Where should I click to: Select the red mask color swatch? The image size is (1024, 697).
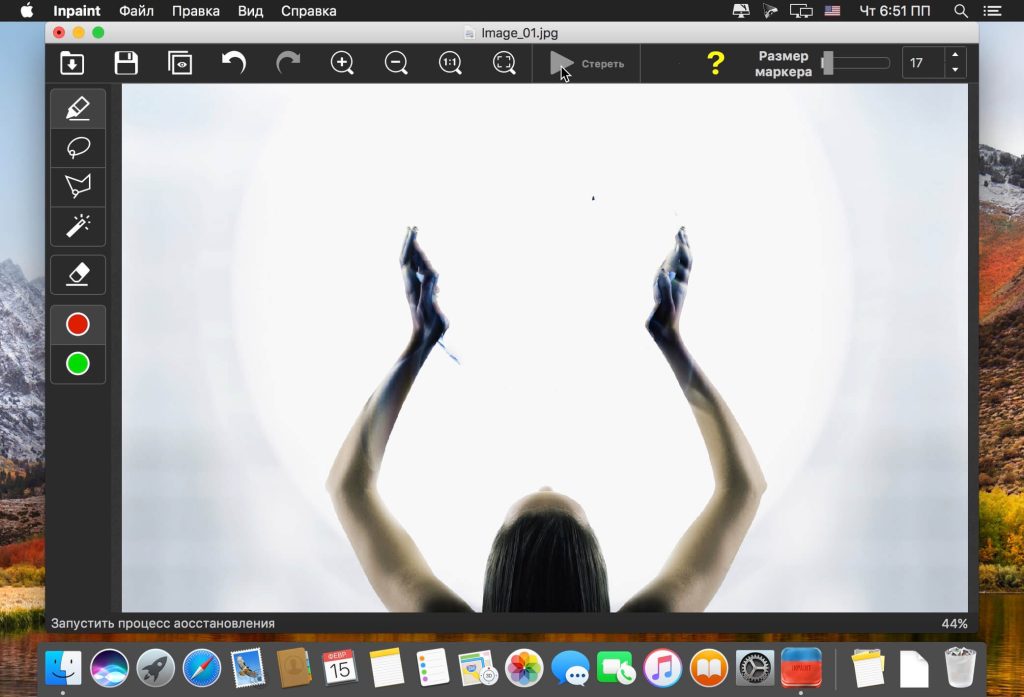click(78, 323)
